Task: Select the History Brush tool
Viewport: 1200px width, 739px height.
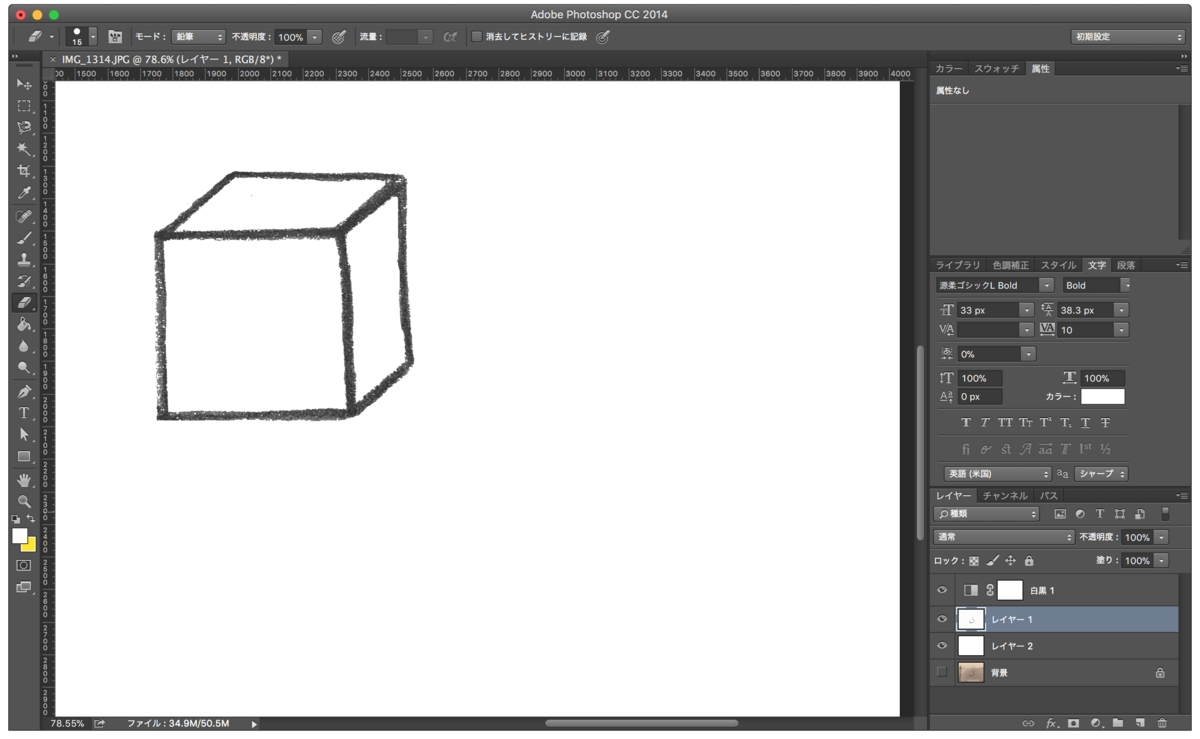Action: point(24,281)
